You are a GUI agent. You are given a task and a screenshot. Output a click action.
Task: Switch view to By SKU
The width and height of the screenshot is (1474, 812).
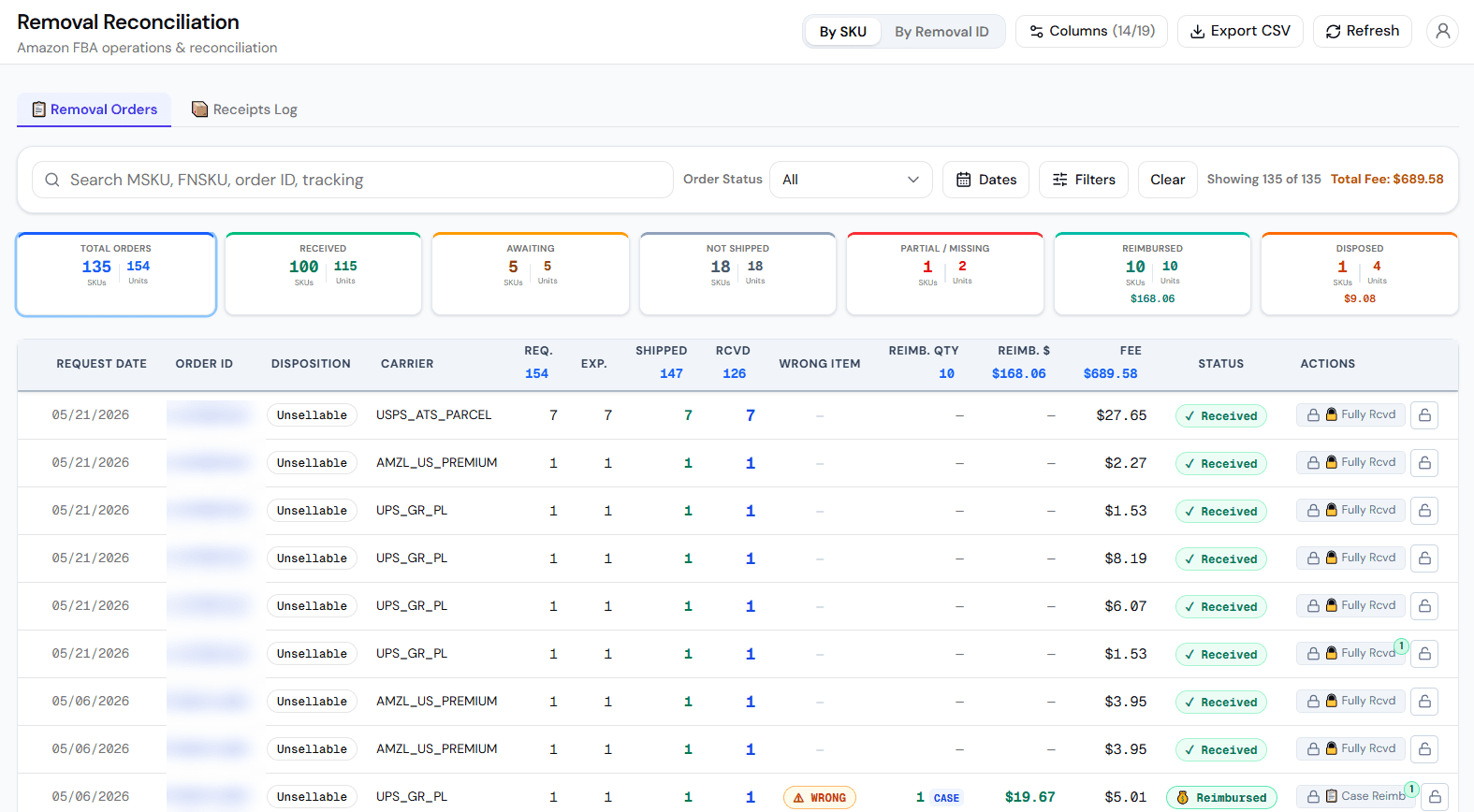click(x=842, y=32)
